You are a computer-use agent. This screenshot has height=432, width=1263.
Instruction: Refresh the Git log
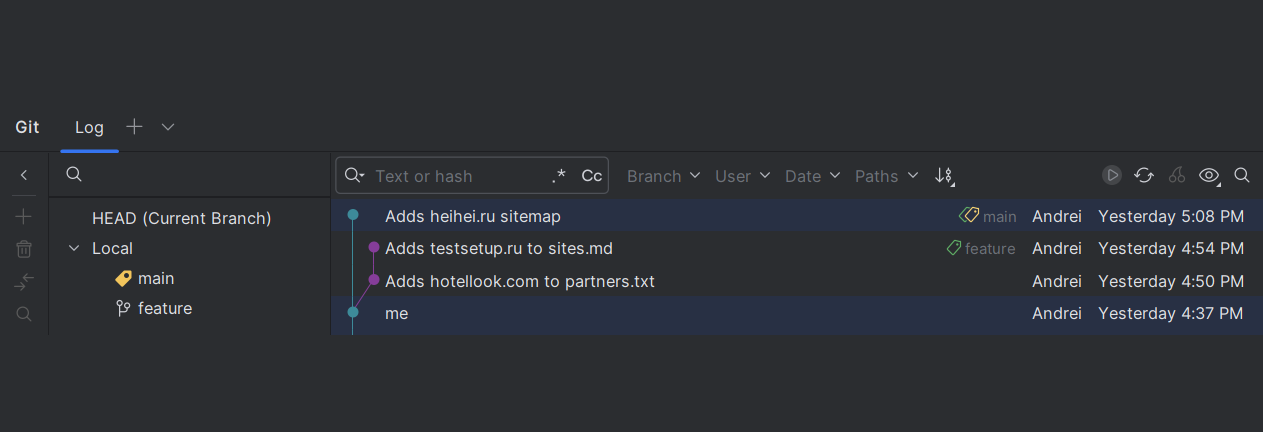[1144, 175]
